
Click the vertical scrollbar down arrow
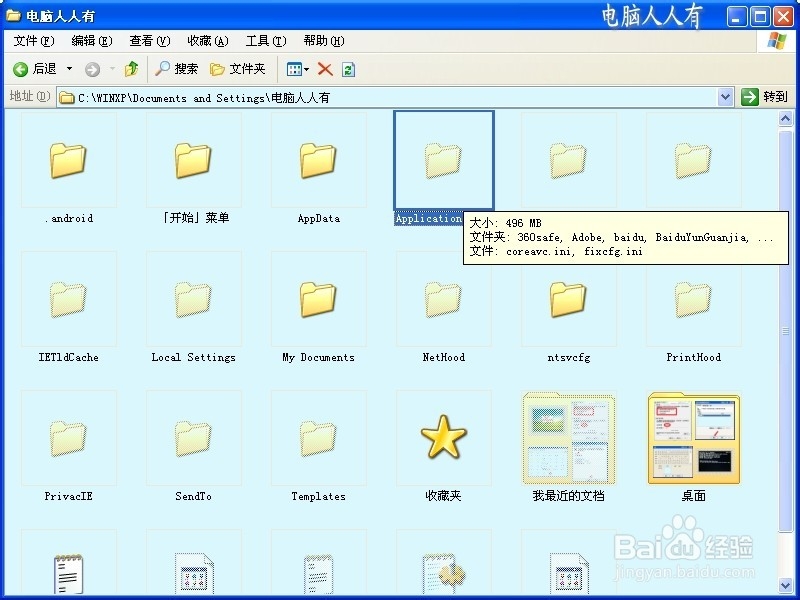785,585
